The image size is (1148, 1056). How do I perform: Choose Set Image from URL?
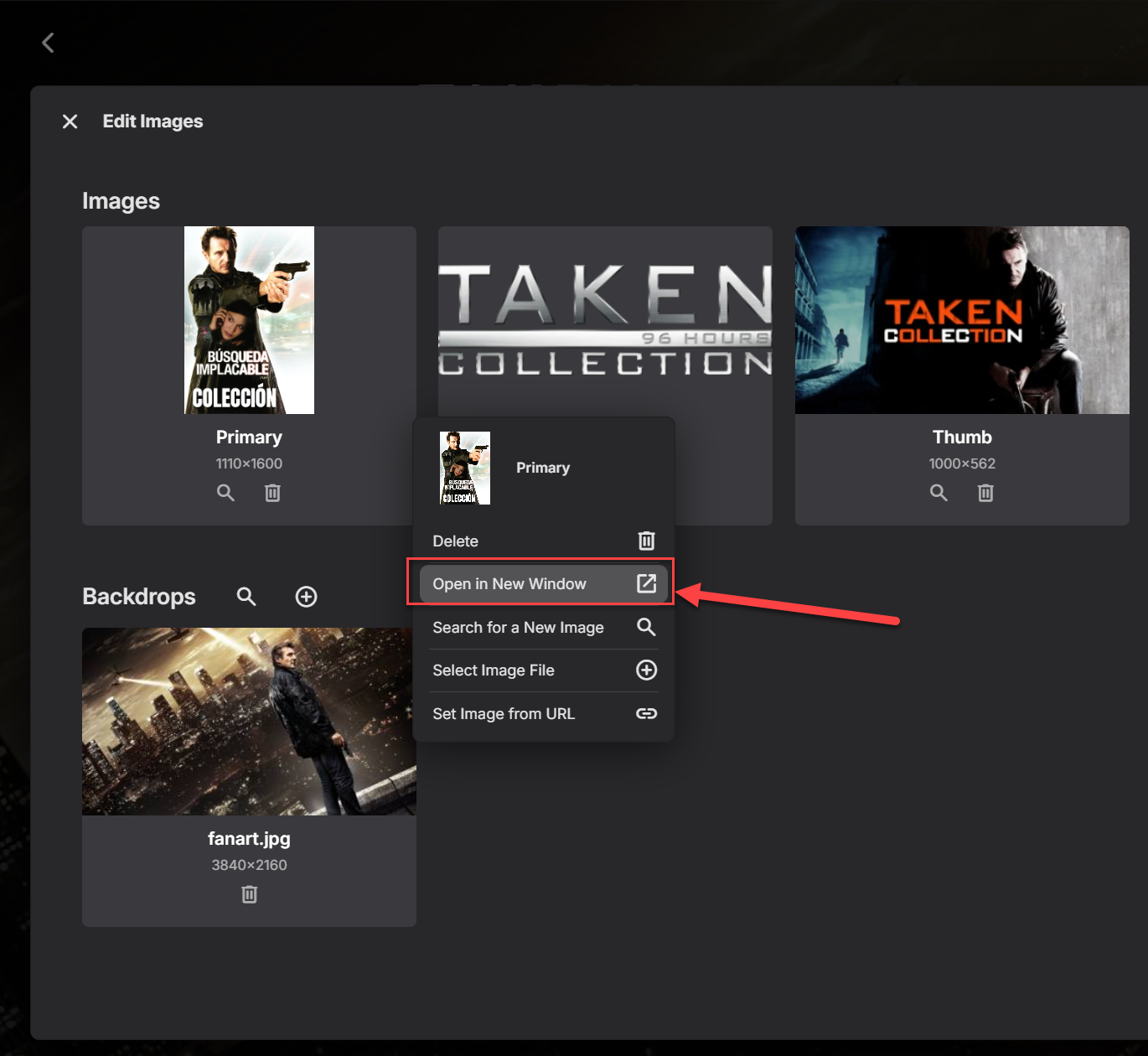(544, 714)
